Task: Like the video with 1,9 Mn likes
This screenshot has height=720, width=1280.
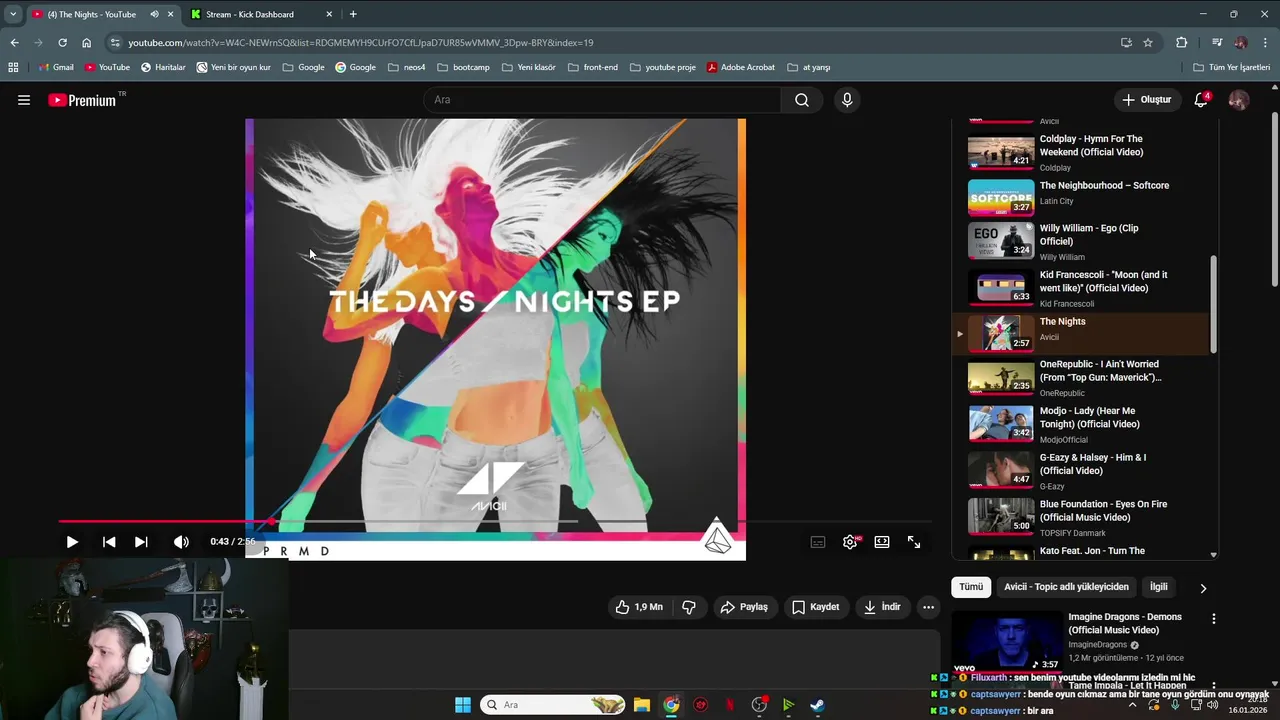Action: [x=639, y=607]
